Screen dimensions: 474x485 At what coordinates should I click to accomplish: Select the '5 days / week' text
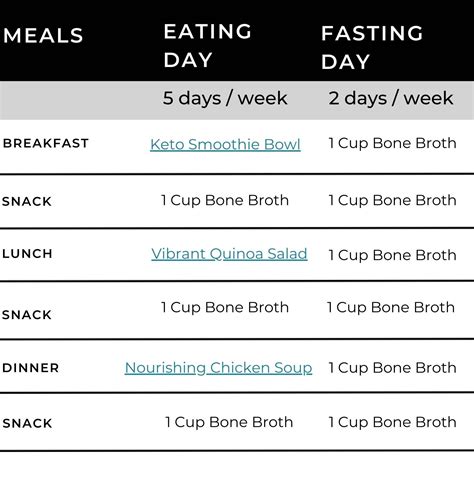pyautogui.click(x=225, y=98)
